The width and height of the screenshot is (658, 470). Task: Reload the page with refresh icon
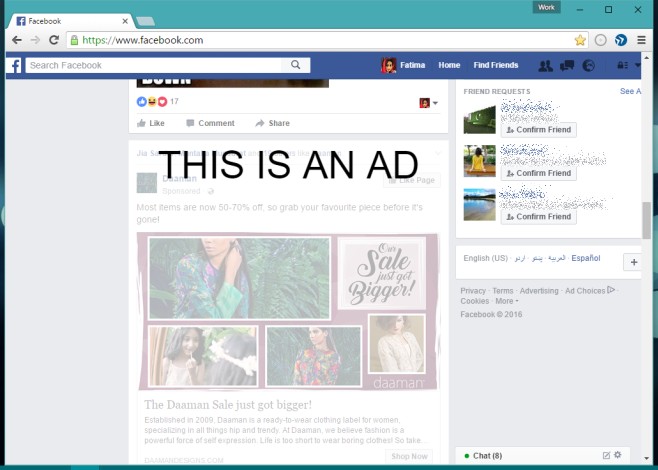(x=54, y=40)
